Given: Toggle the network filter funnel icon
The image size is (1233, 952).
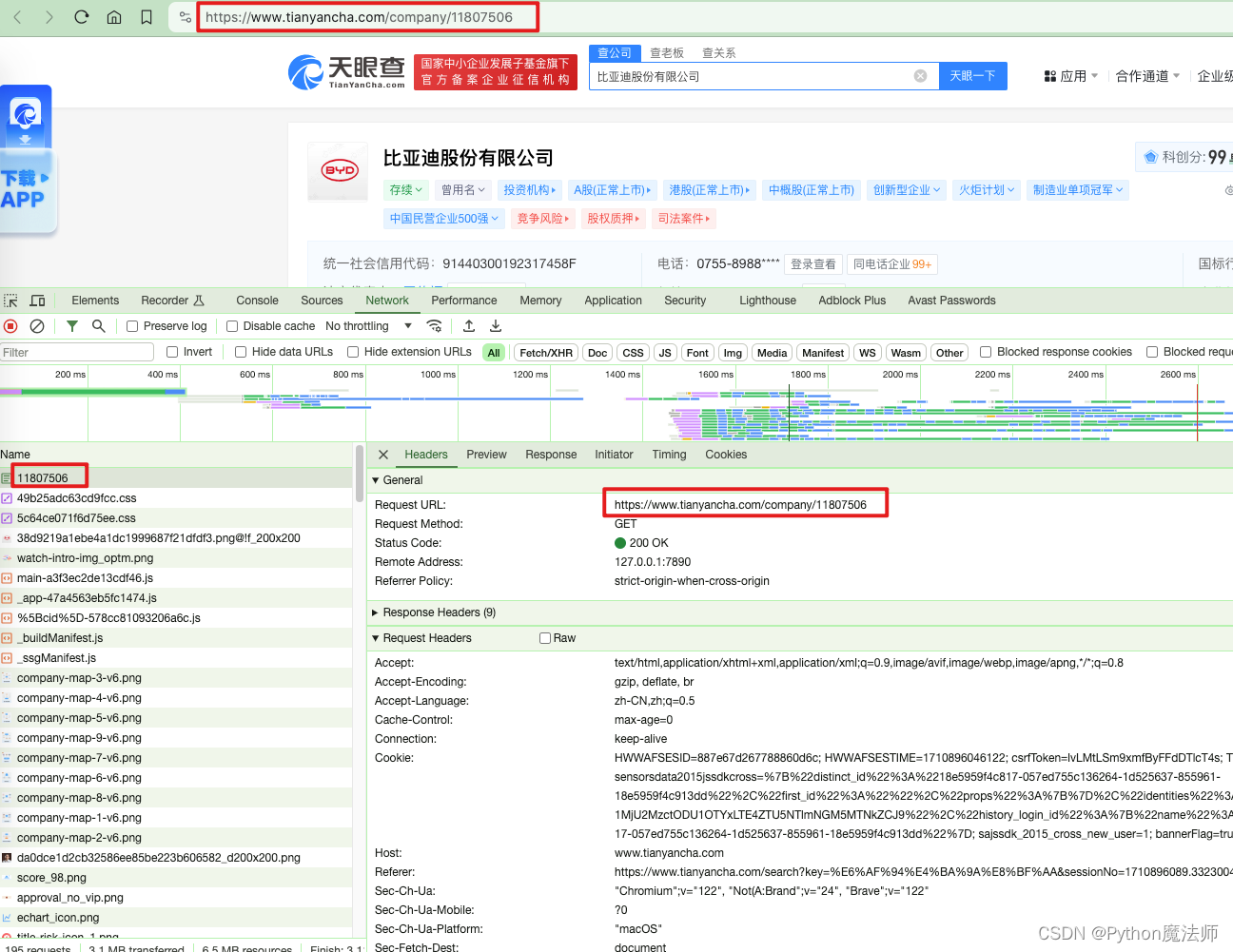Looking at the screenshot, I should click(72, 326).
